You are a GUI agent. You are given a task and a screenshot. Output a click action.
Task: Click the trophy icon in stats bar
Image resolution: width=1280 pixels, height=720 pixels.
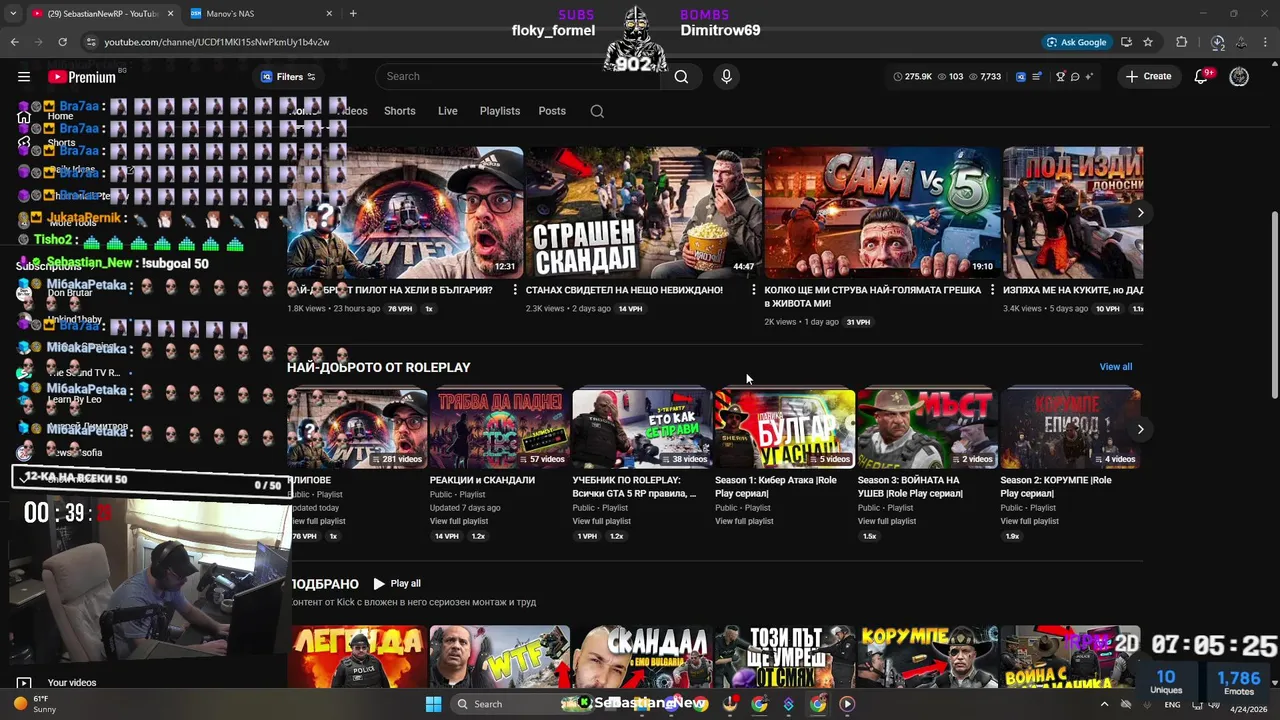(1060, 77)
